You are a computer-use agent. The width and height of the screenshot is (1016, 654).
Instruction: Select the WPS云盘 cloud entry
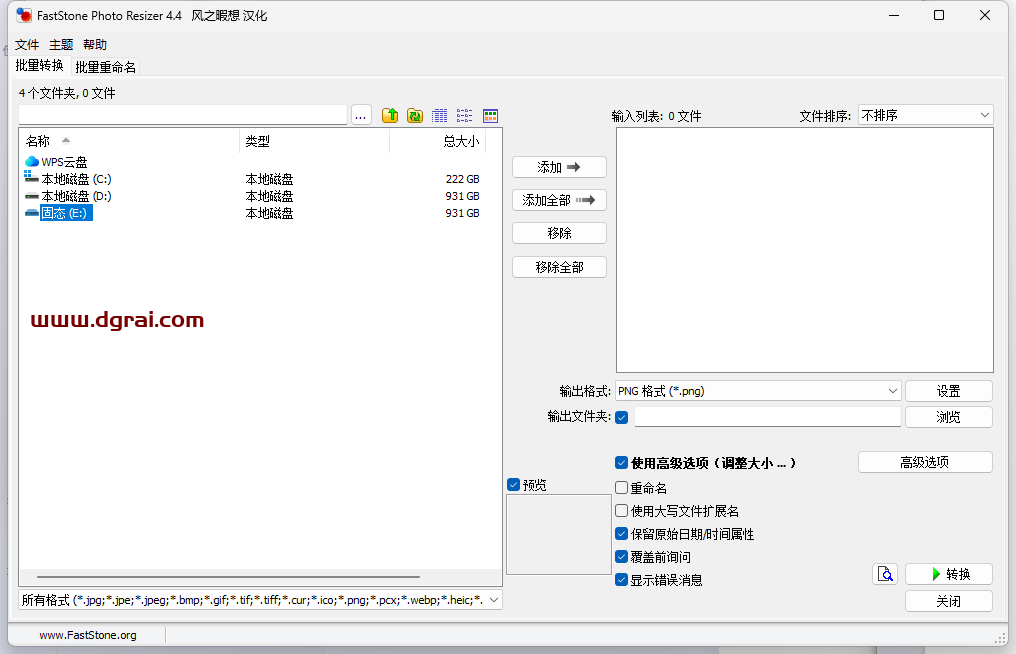click(x=56, y=161)
